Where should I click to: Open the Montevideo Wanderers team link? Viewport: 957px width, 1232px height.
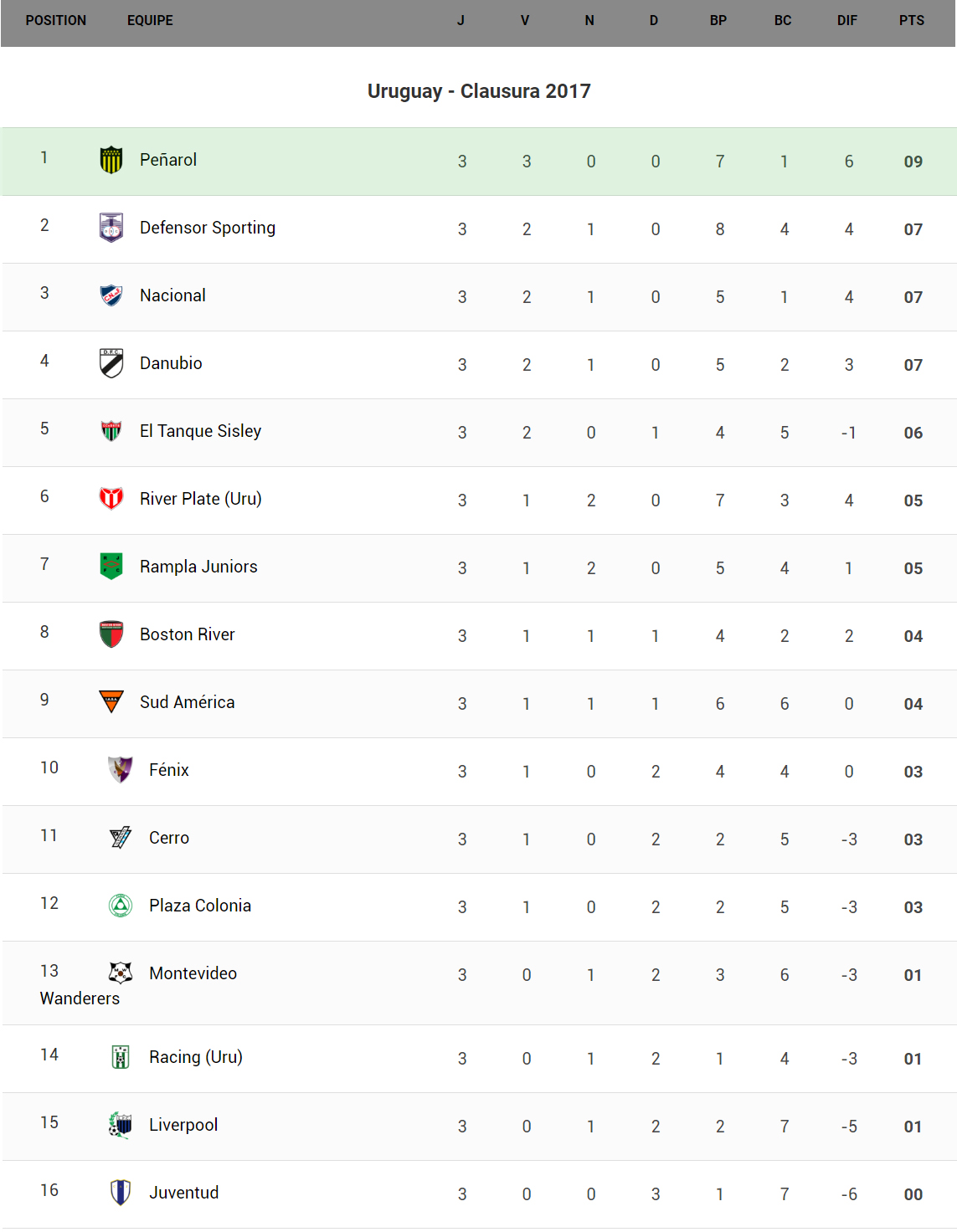pyautogui.click(x=193, y=973)
